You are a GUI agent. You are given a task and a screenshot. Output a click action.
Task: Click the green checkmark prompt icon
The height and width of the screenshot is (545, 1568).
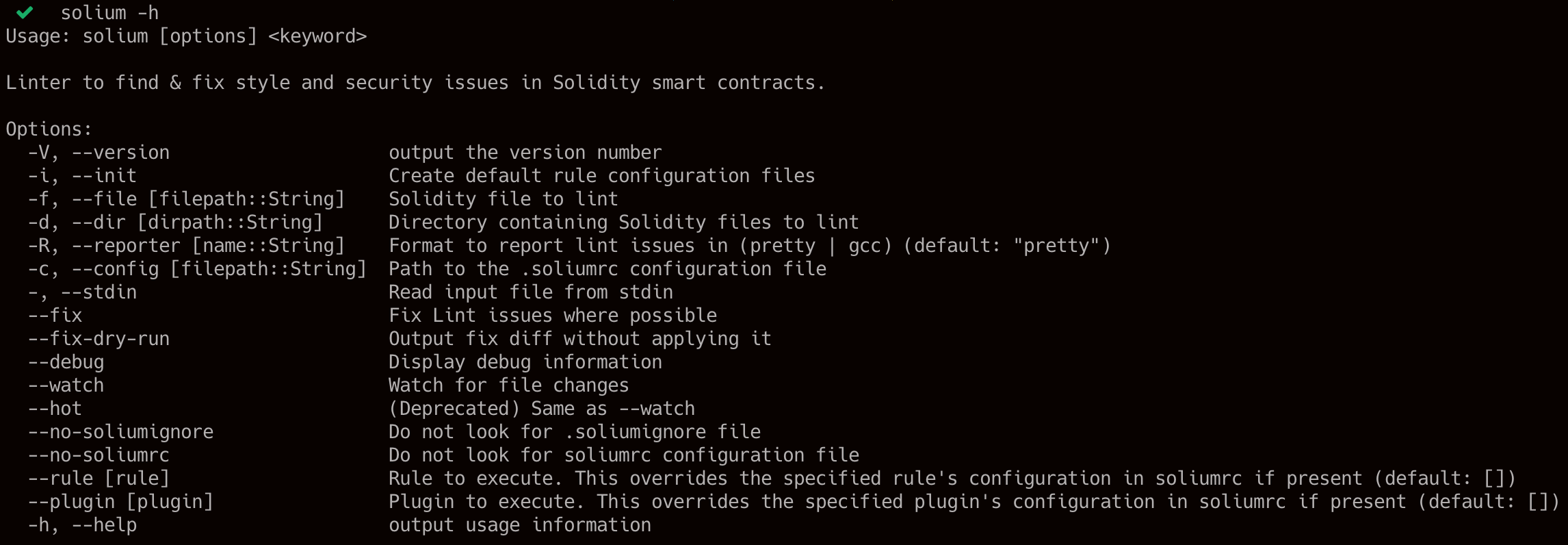coord(25,12)
